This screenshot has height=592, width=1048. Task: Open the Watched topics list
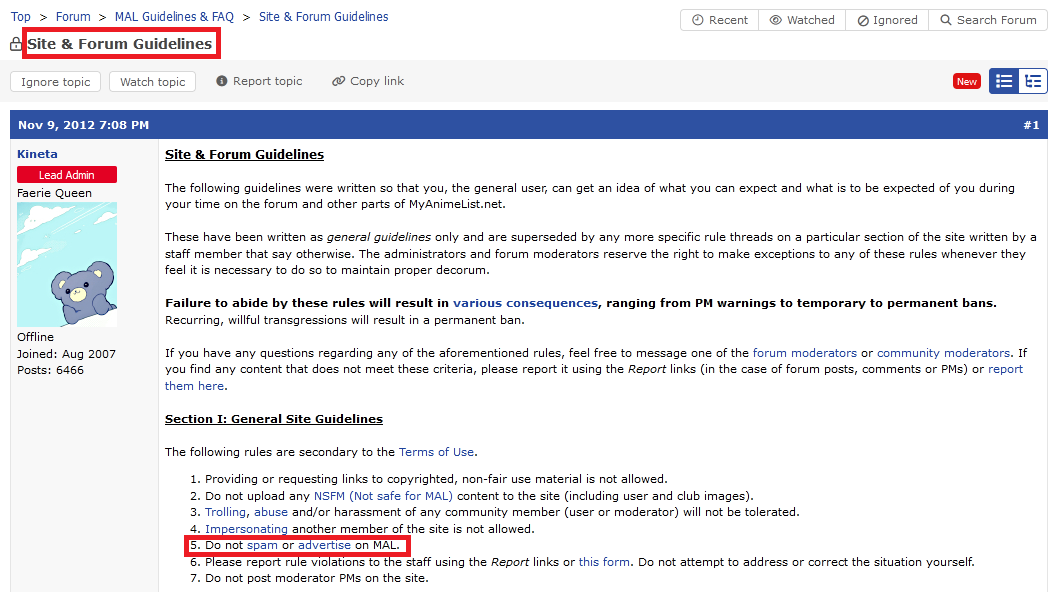(x=801, y=20)
